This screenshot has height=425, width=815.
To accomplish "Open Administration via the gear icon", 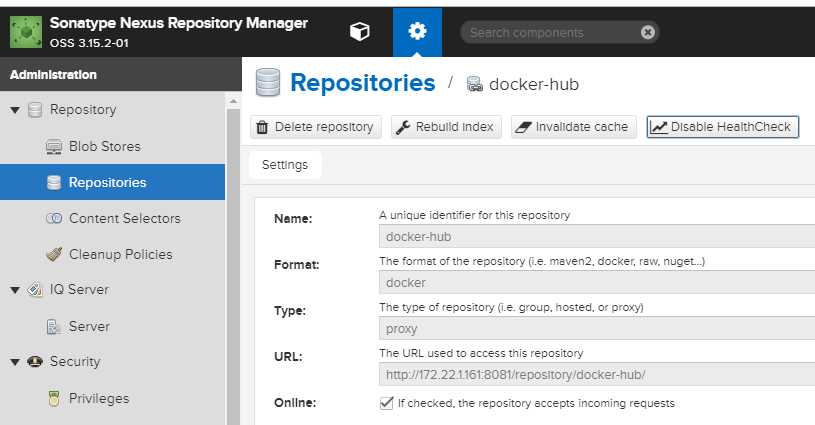I will 417,32.
